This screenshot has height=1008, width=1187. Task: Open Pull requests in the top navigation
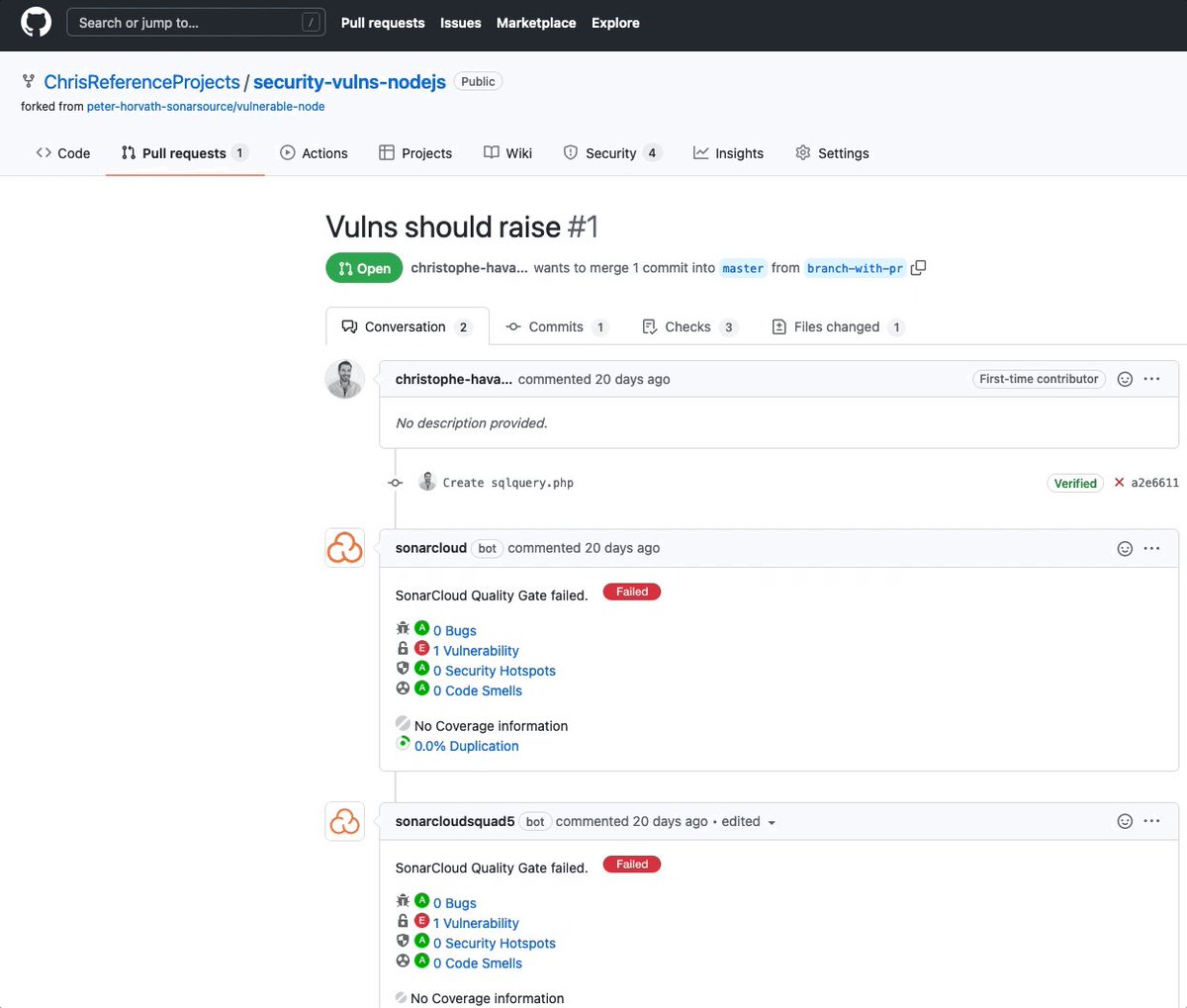383,23
